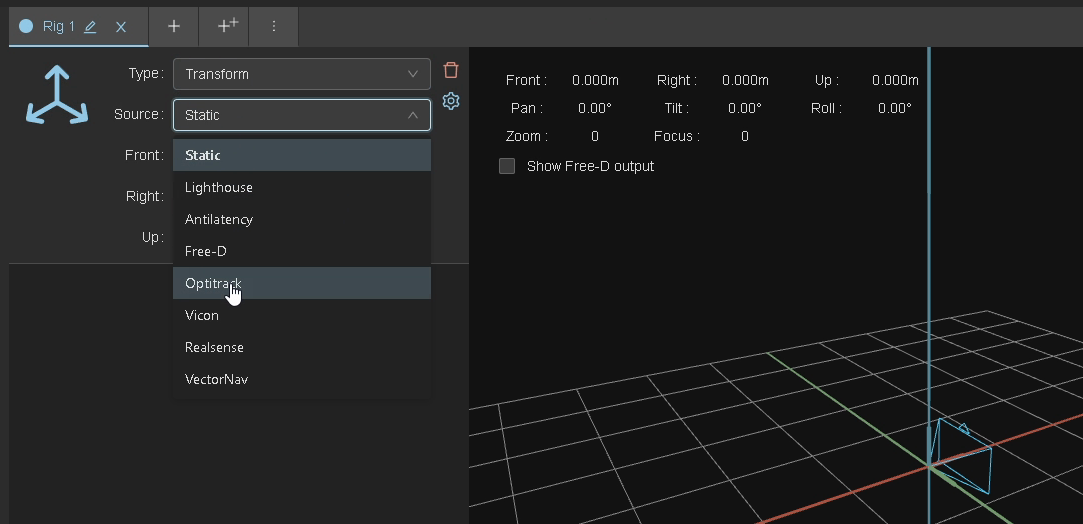Collapse the Source dropdown showing Static
The height and width of the screenshot is (524, 1083).
click(301, 115)
